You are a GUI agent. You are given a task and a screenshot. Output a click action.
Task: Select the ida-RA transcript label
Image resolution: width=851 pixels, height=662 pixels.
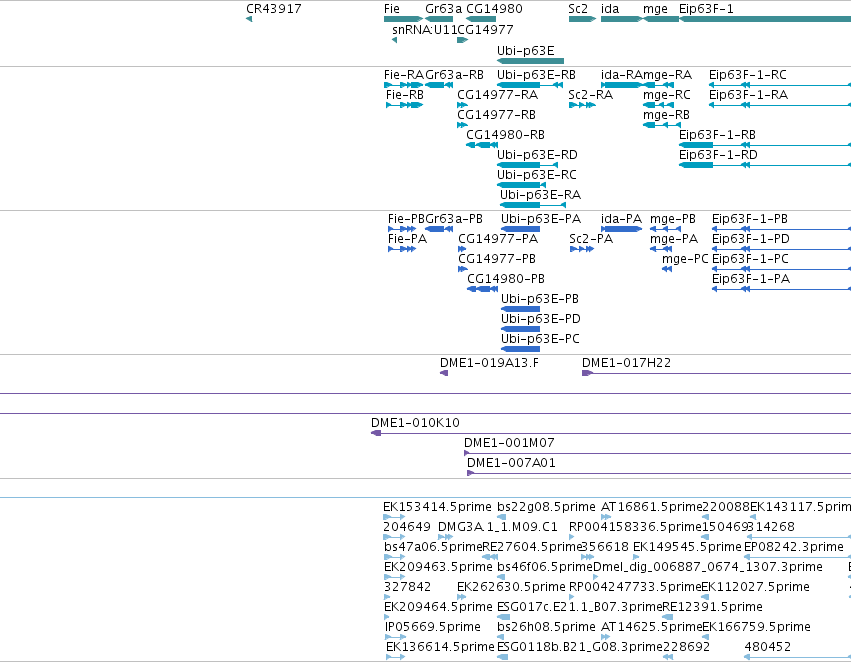[x=621, y=75]
